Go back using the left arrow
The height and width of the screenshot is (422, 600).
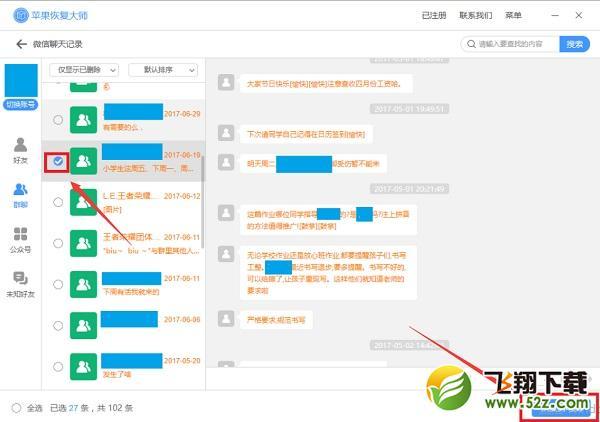pyautogui.click(x=21, y=44)
